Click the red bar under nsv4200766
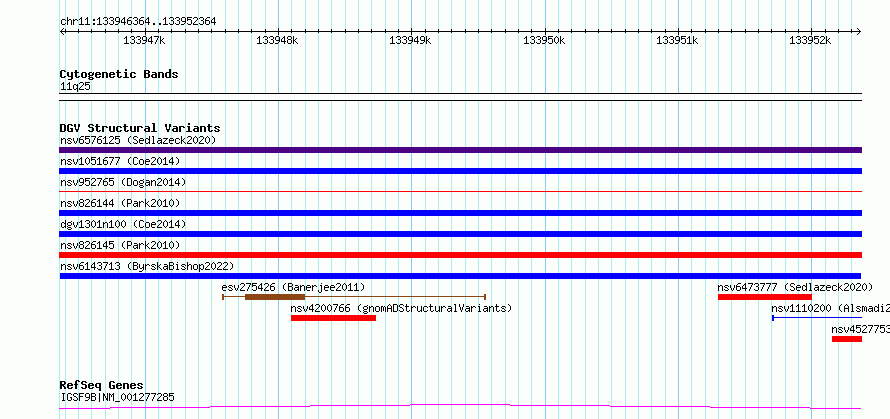890x419 pixels. [x=333, y=318]
